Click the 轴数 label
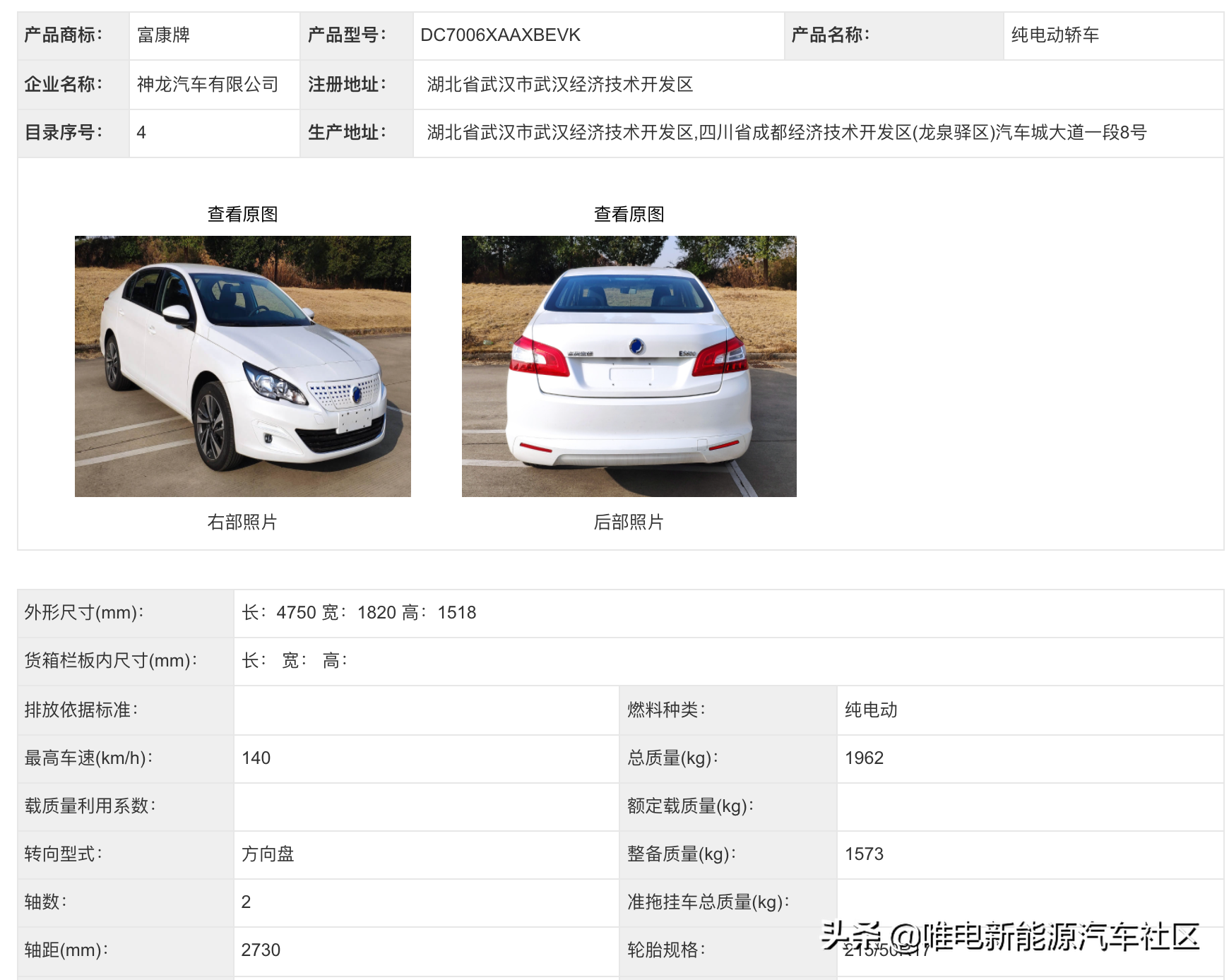 pos(46,902)
